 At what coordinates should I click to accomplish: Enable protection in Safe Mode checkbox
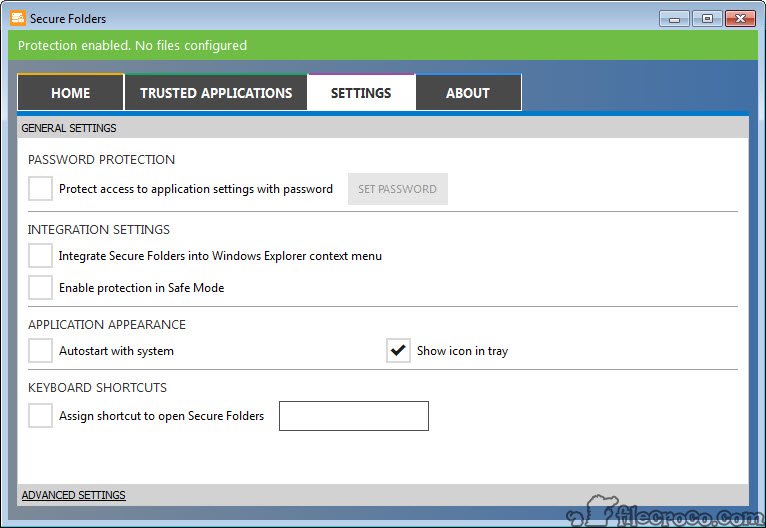click(40, 287)
